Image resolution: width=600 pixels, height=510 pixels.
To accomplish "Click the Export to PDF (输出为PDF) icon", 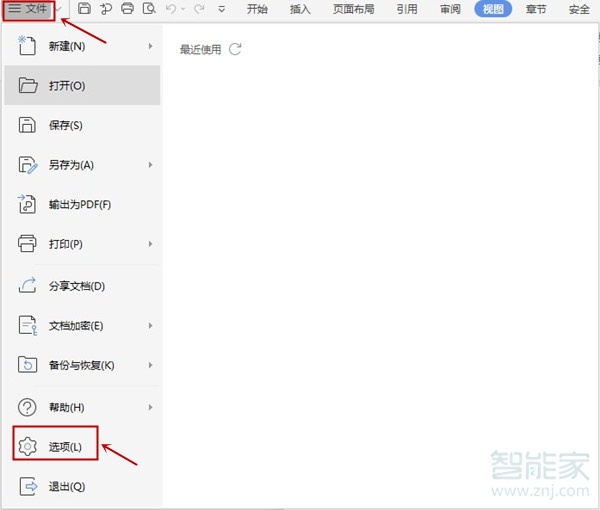I will point(28,205).
